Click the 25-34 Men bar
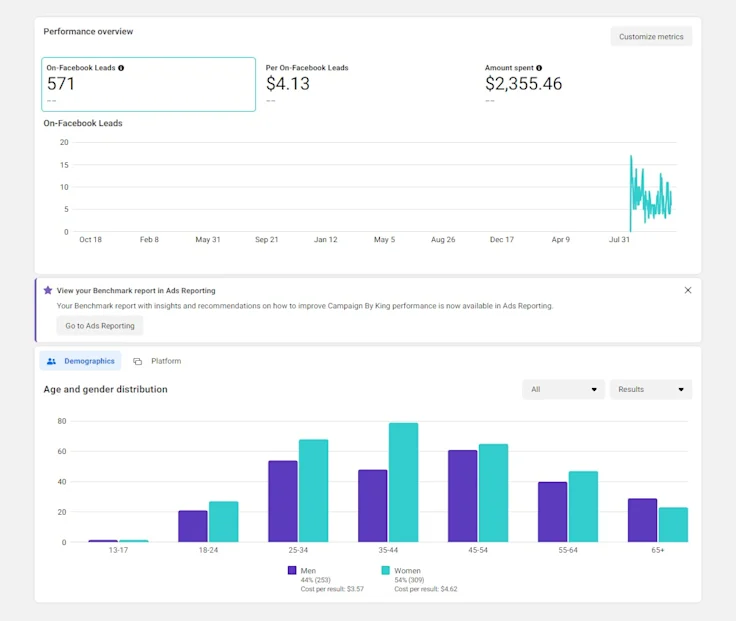 click(283, 501)
